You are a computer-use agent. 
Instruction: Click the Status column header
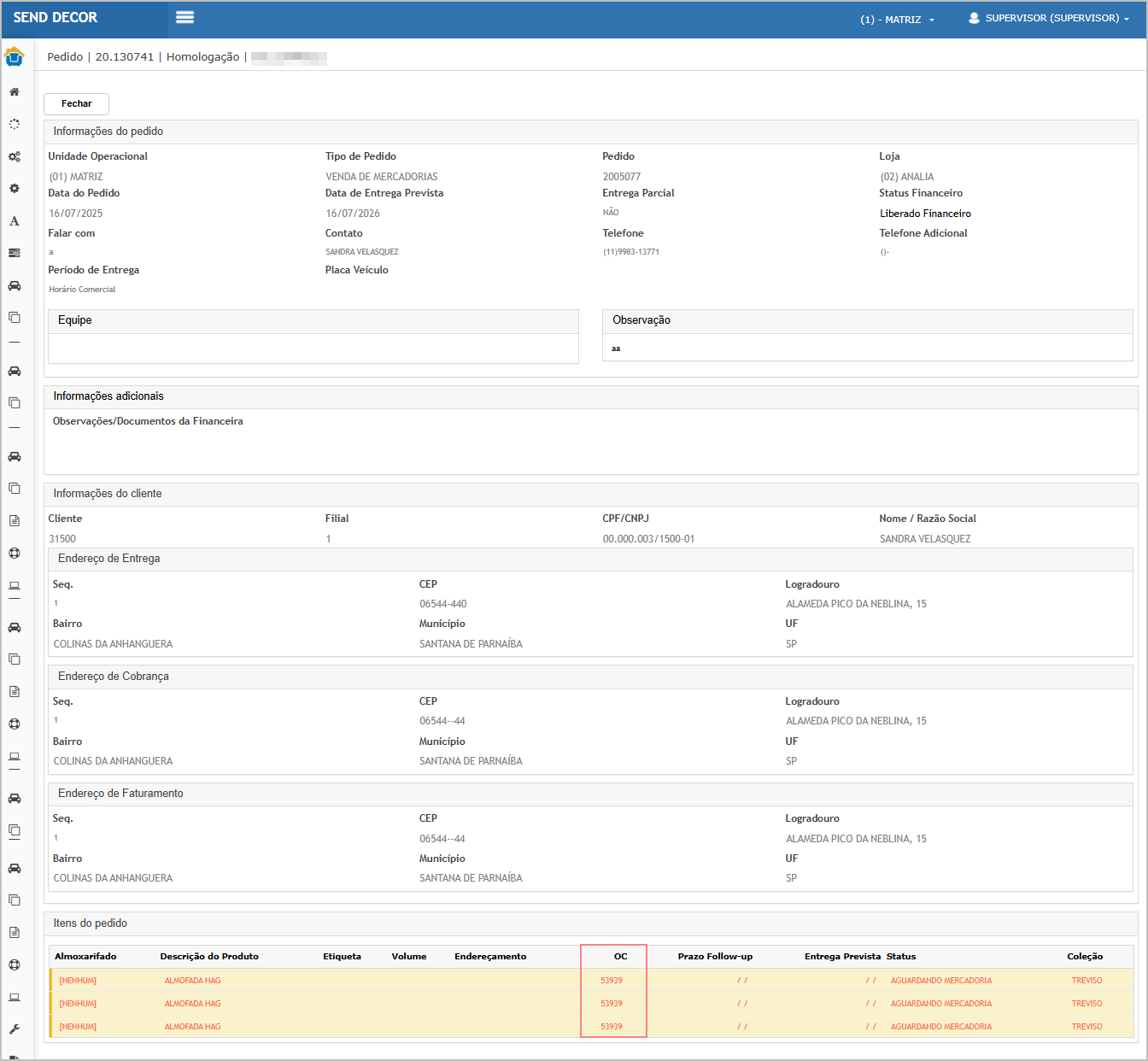(901, 957)
